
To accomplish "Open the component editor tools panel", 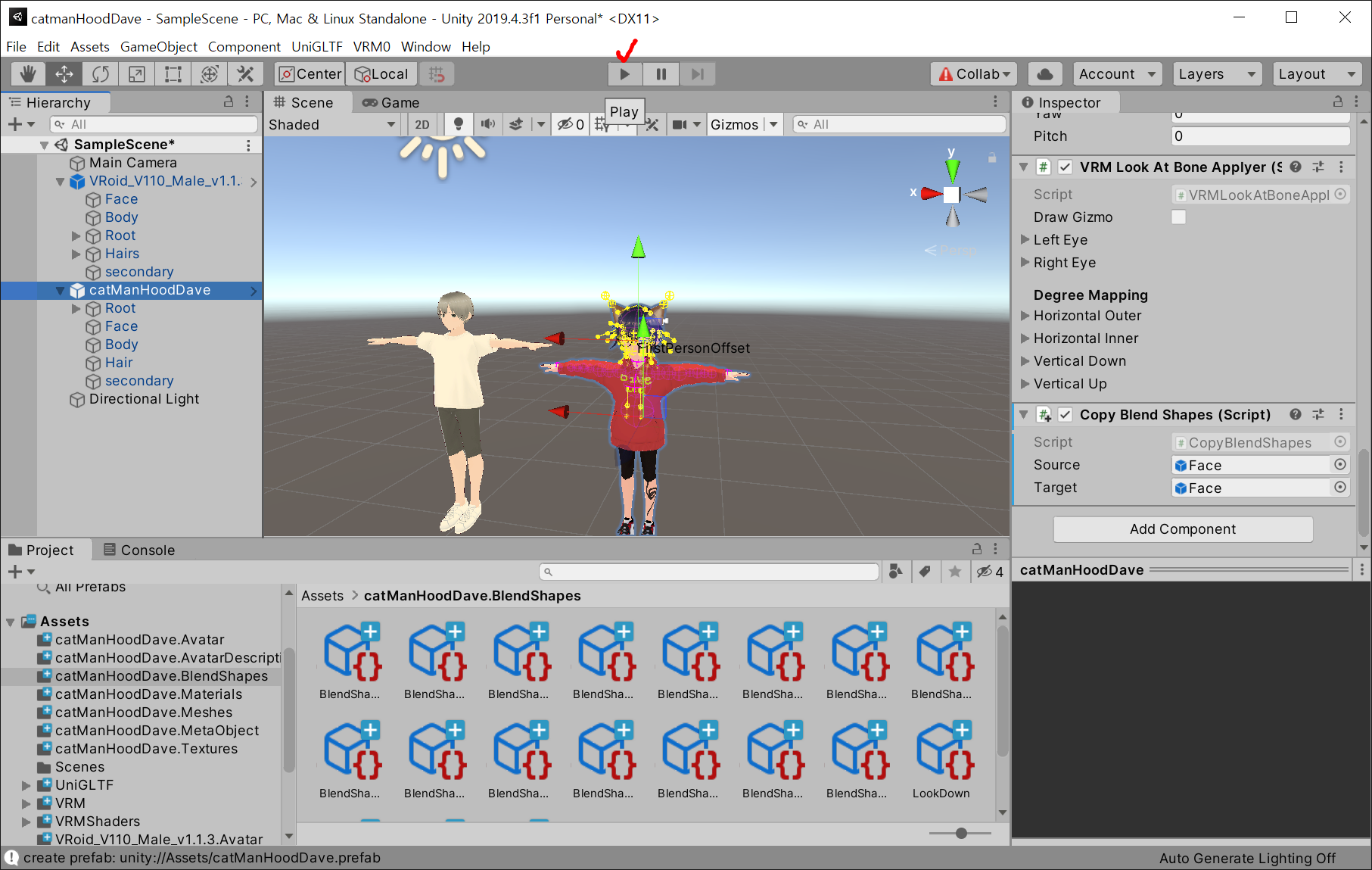I will [652, 124].
